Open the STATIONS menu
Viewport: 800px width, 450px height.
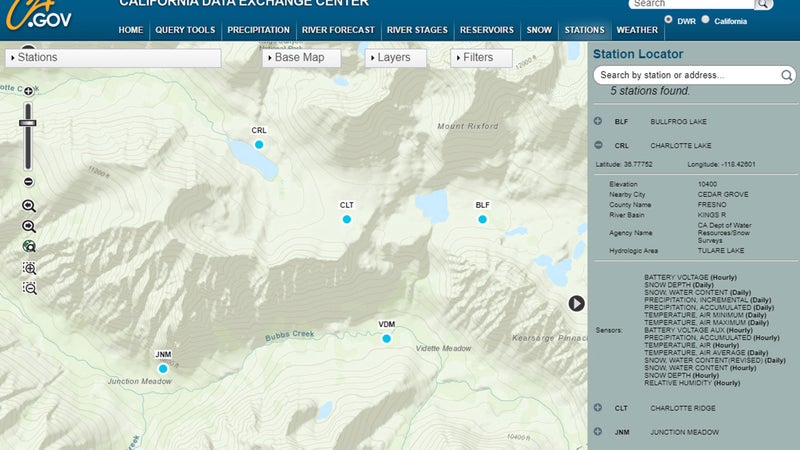(x=584, y=30)
